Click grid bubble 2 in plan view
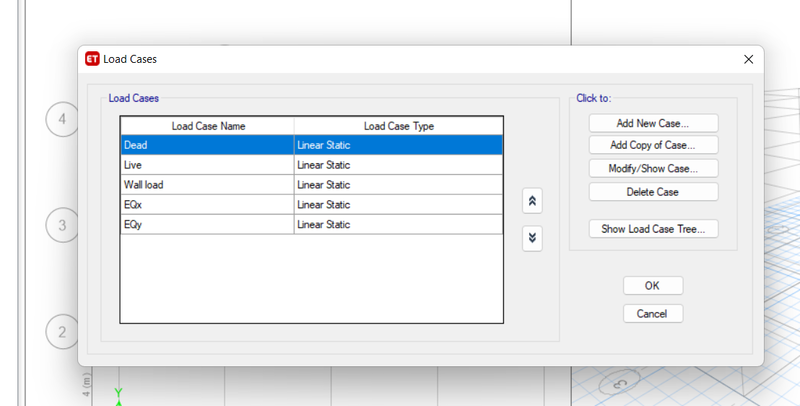This screenshot has width=800, height=406. (62, 332)
